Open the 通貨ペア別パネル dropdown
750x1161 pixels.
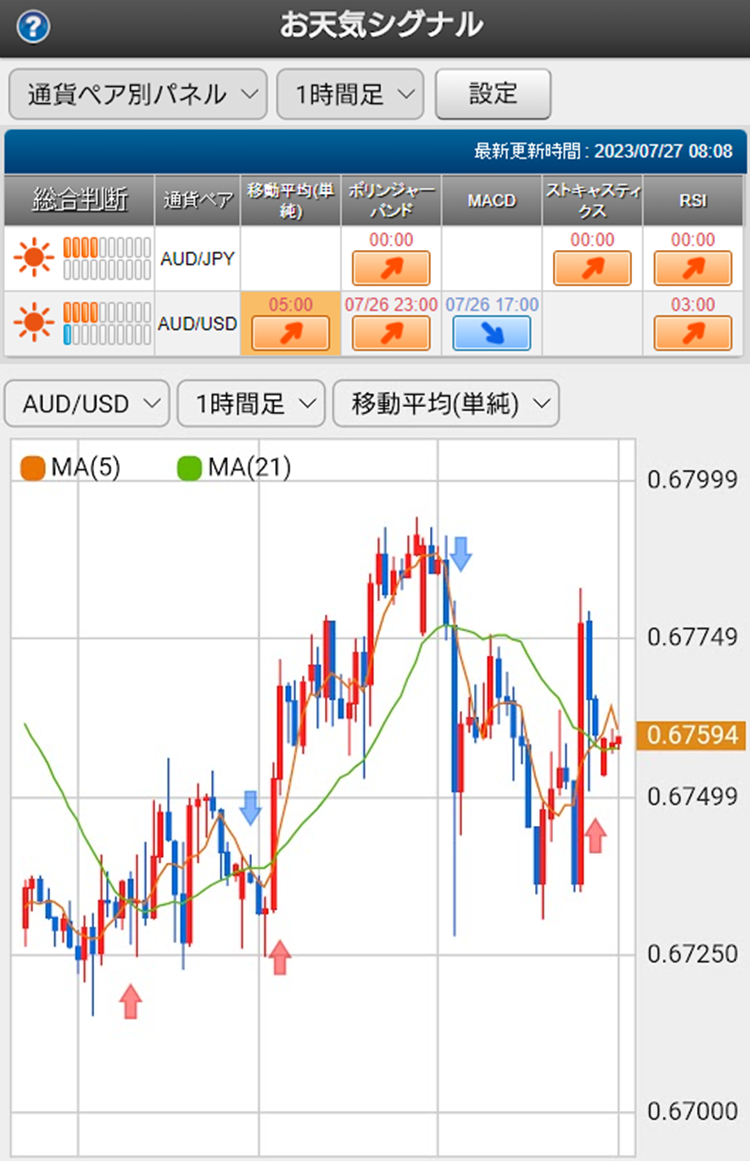pos(138,94)
